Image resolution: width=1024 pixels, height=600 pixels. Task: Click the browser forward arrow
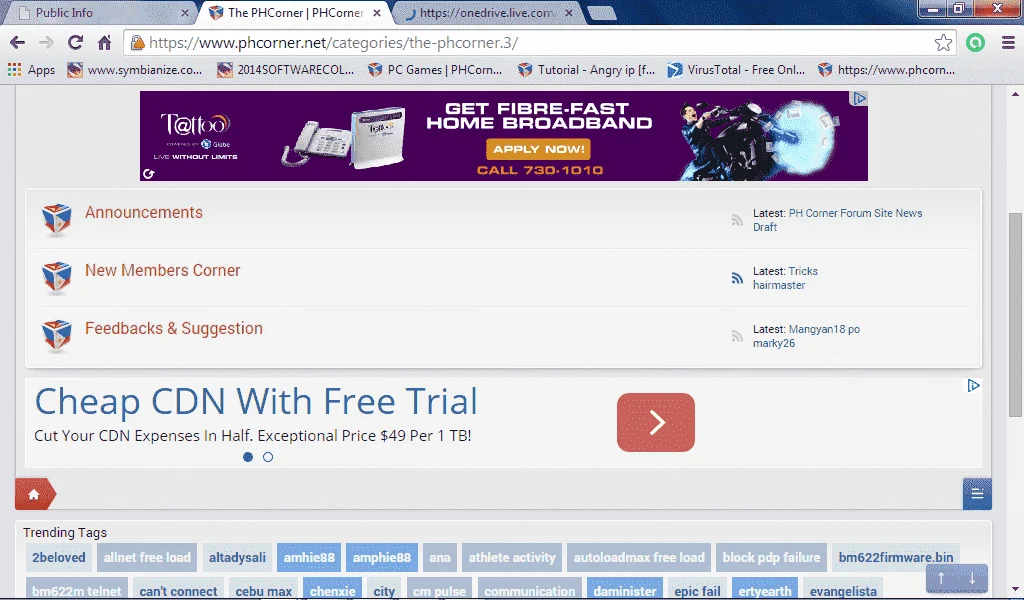click(46, 43)
